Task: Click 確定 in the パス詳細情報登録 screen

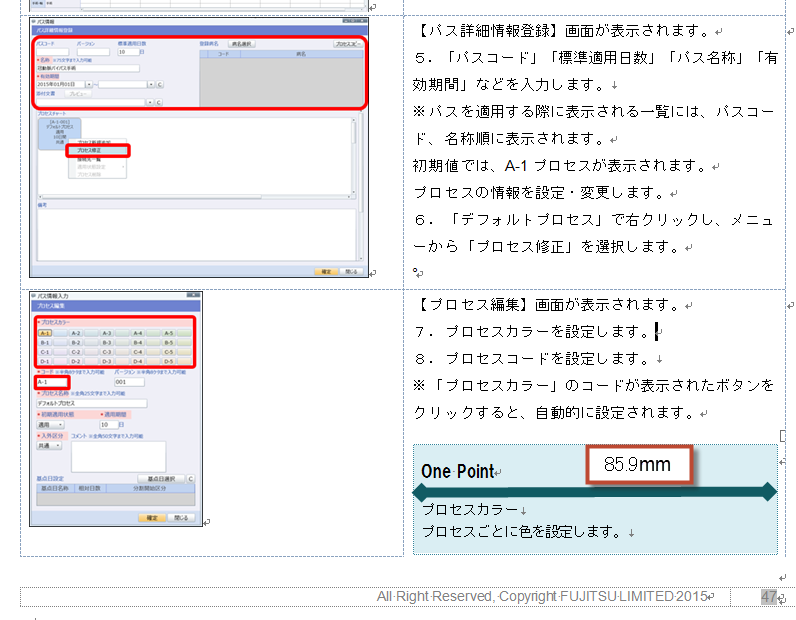Action: (x=325, y=271)
